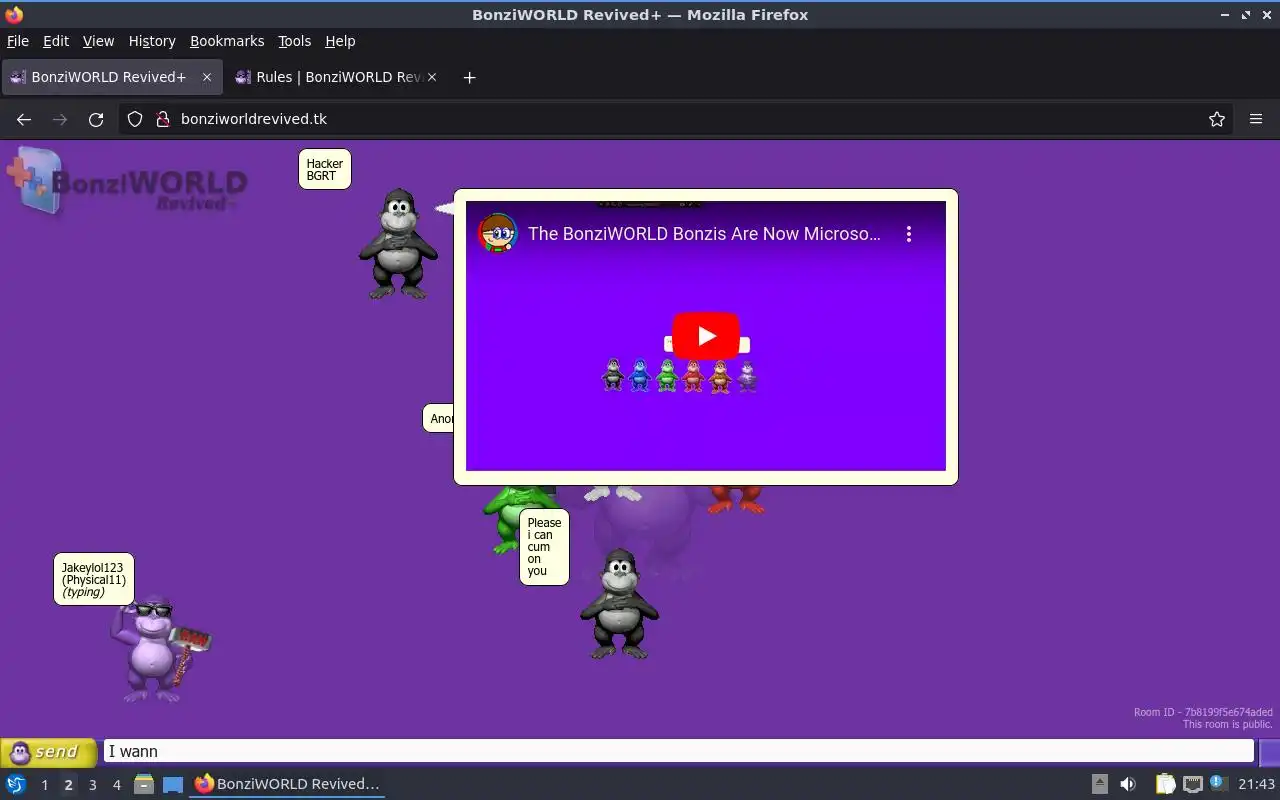Open the taskbar application launcher menu

(x=16, y=784)
